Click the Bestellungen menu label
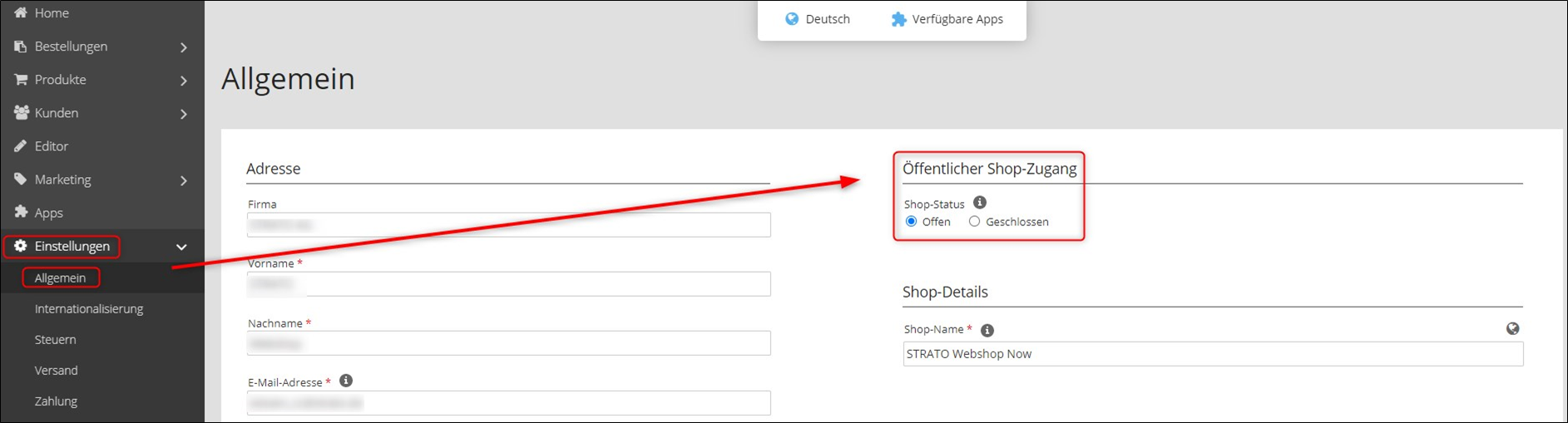1568x423 pixels. tap(71, 47)
